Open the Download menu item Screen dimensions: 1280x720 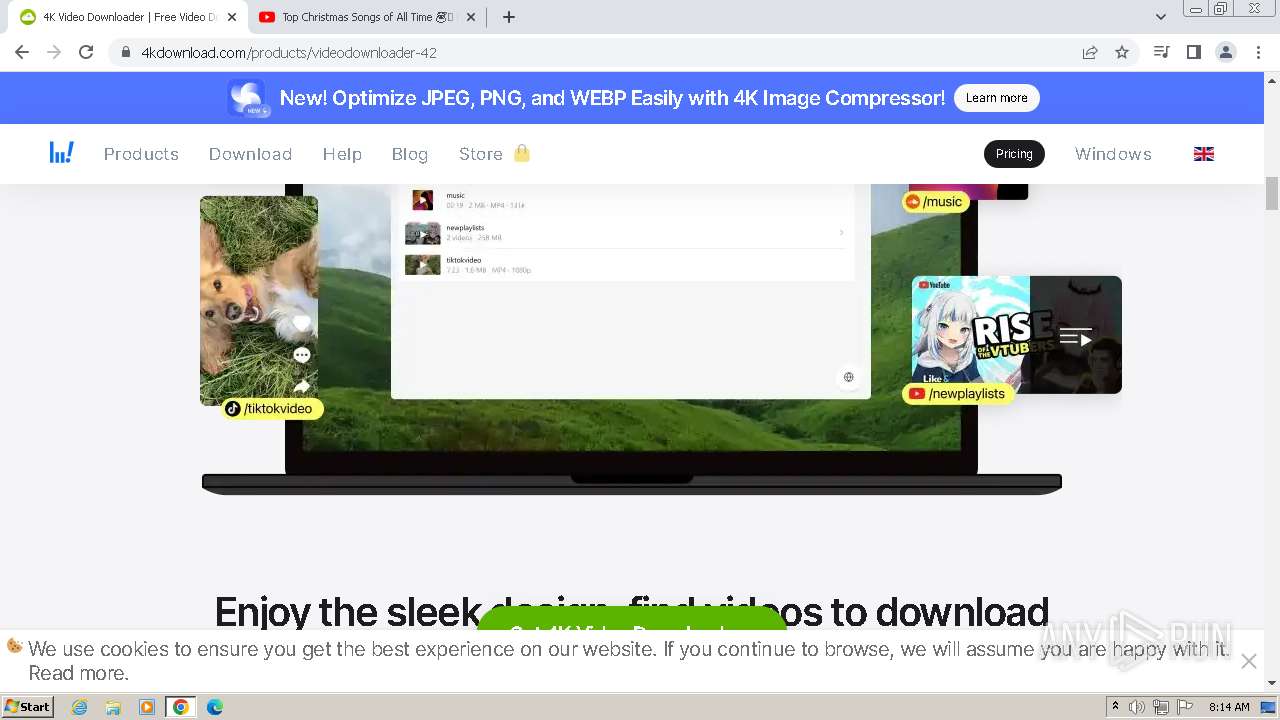click(x=250, y=154)
